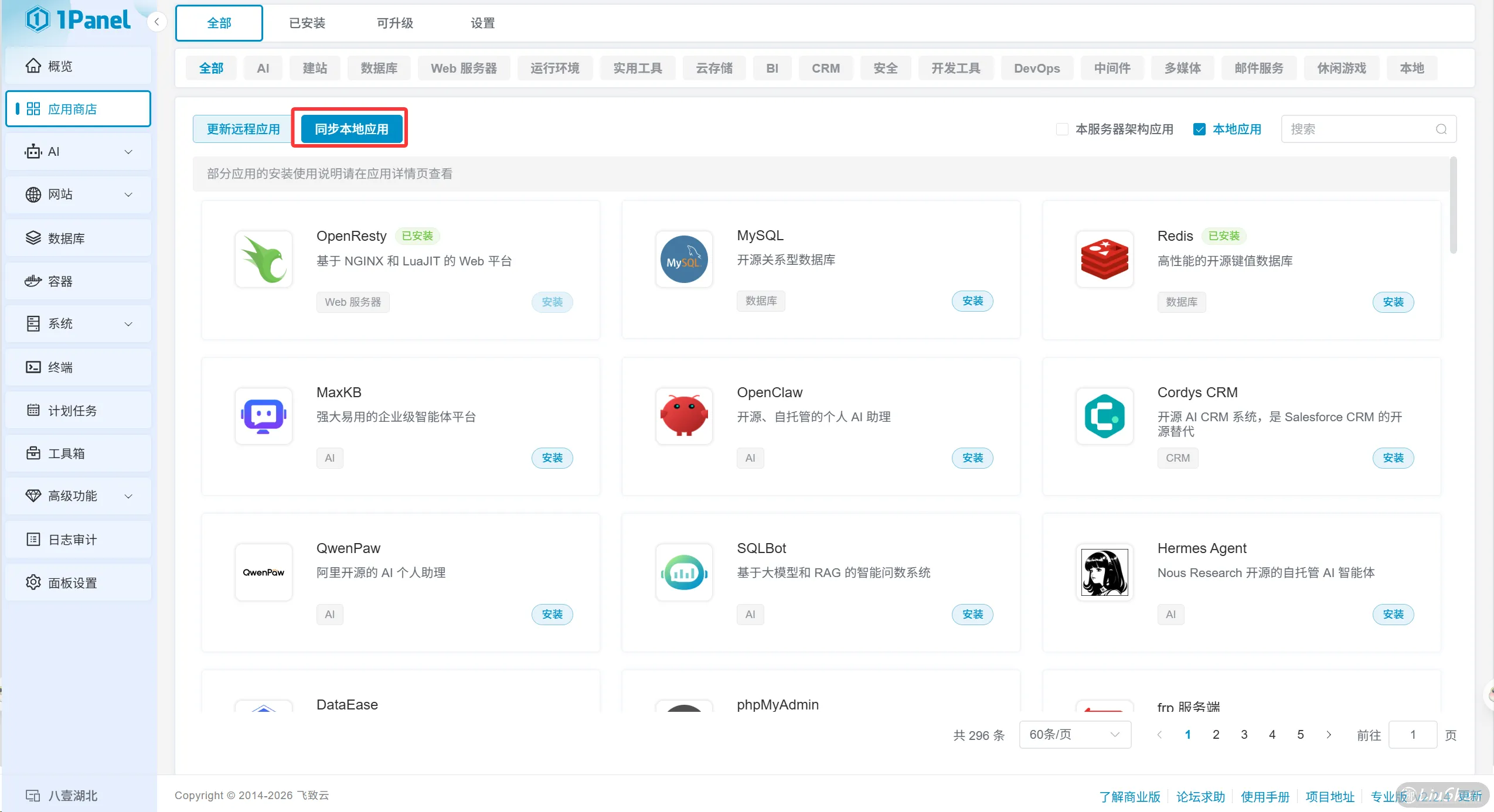Click the 高级功能 diamond icon
Viewport: 1494px width, 812px height.
(x=33, y=496)
